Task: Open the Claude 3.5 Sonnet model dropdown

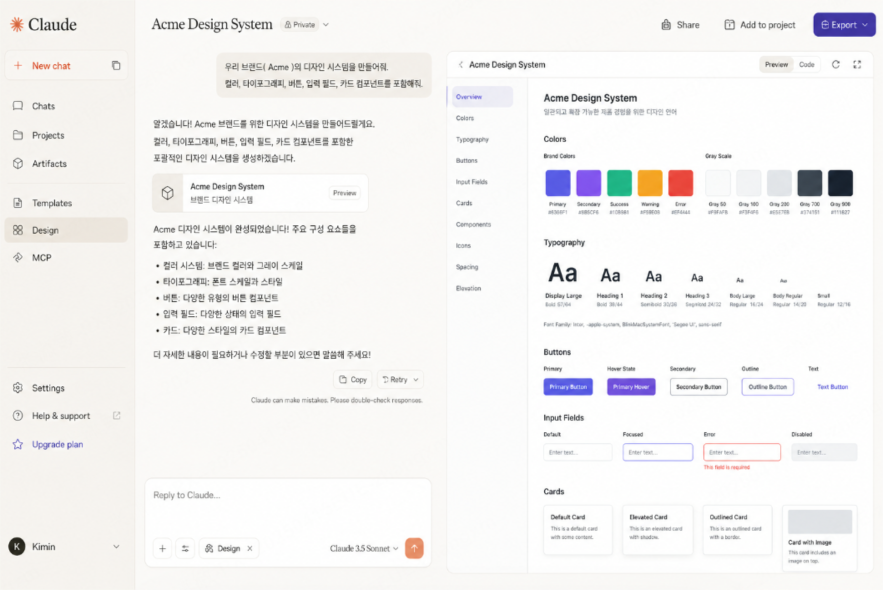Action: 364,548
